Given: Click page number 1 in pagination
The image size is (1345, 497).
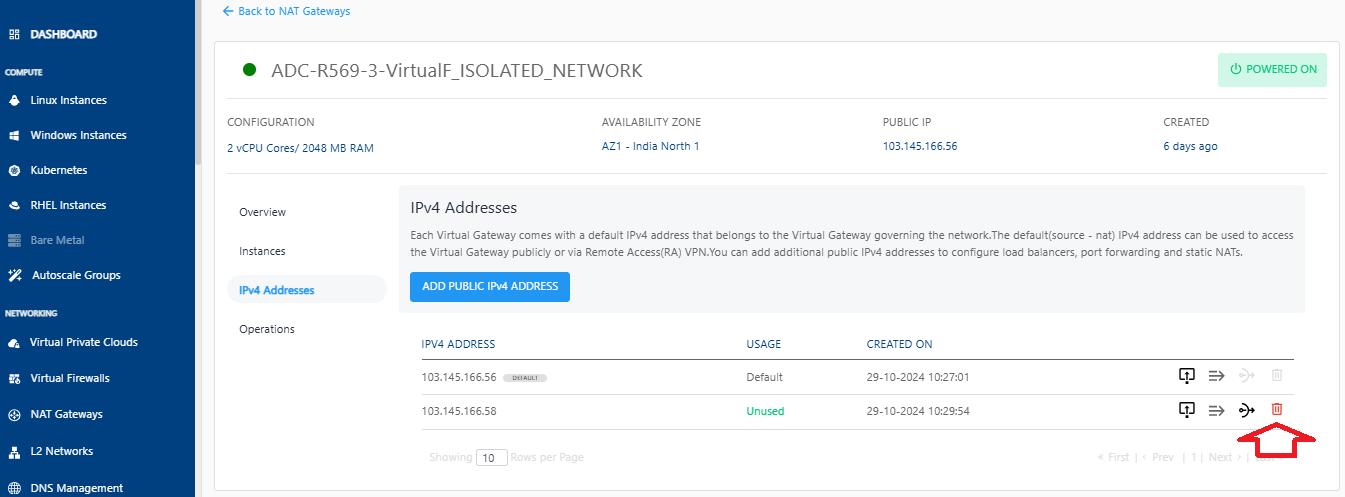Looking at the screenshot, I should [x=1193, y=457].
